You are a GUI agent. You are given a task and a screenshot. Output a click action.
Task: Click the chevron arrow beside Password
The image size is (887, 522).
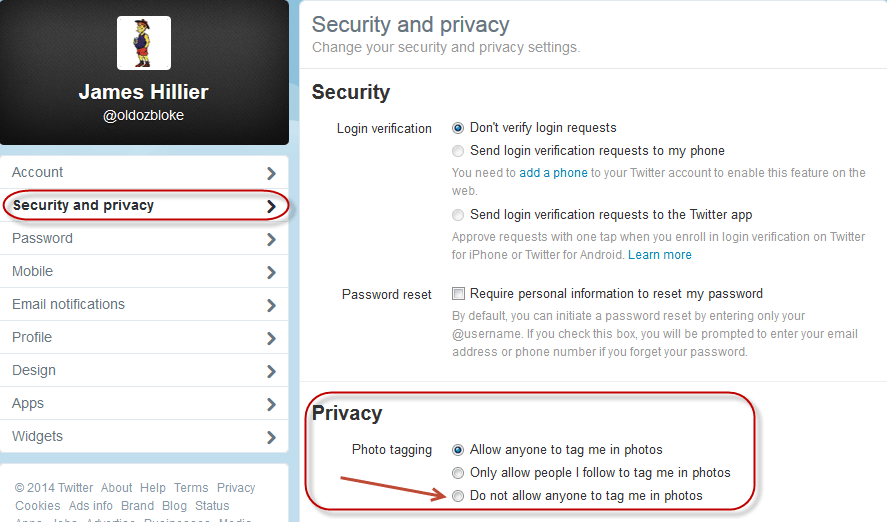click(272, 239)
